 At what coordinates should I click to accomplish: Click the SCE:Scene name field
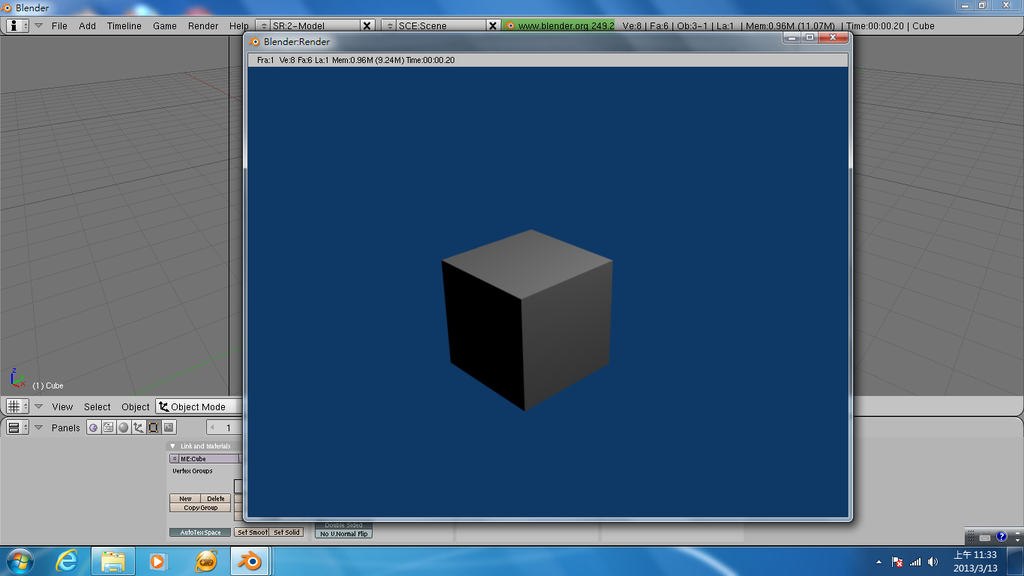pyautogui.click(x=441, y=26)
